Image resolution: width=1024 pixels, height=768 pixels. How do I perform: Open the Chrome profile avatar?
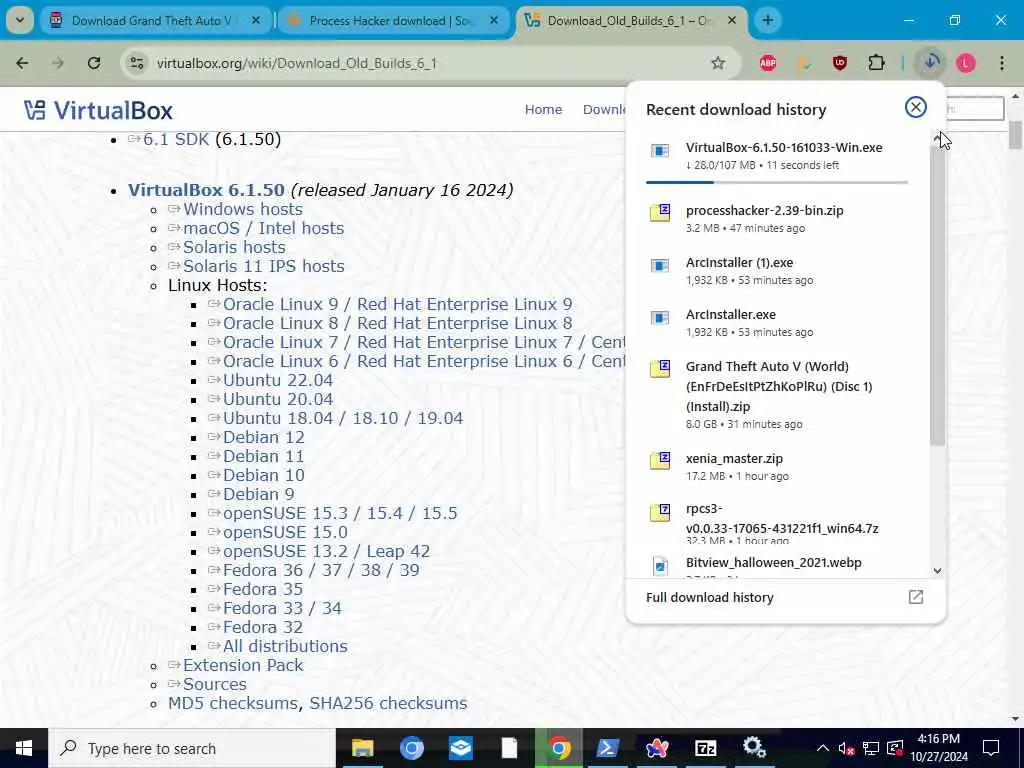click(966, 63)
